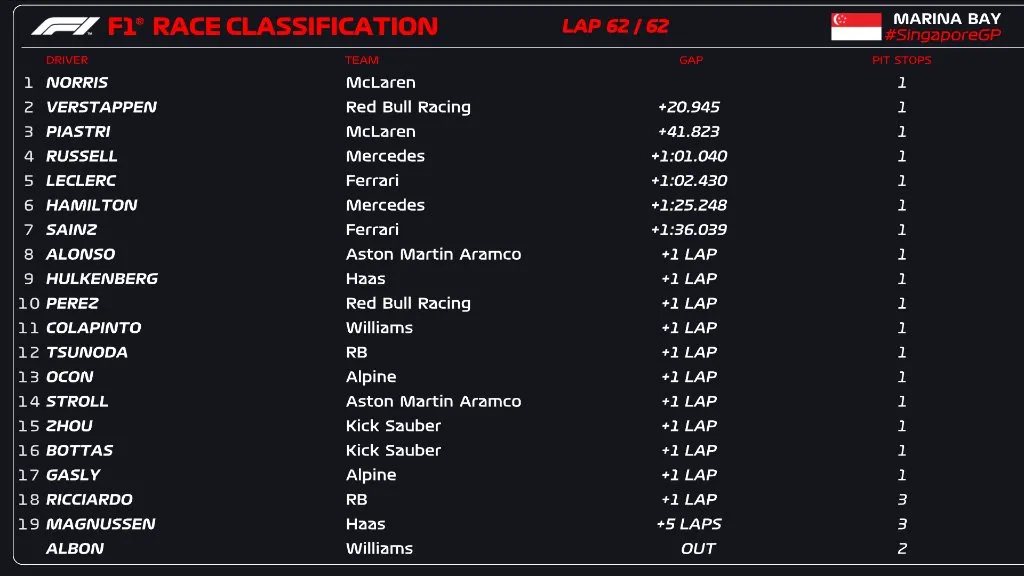
Task: Click the #SingaporeGP hashtag
Action: [940, 35]
